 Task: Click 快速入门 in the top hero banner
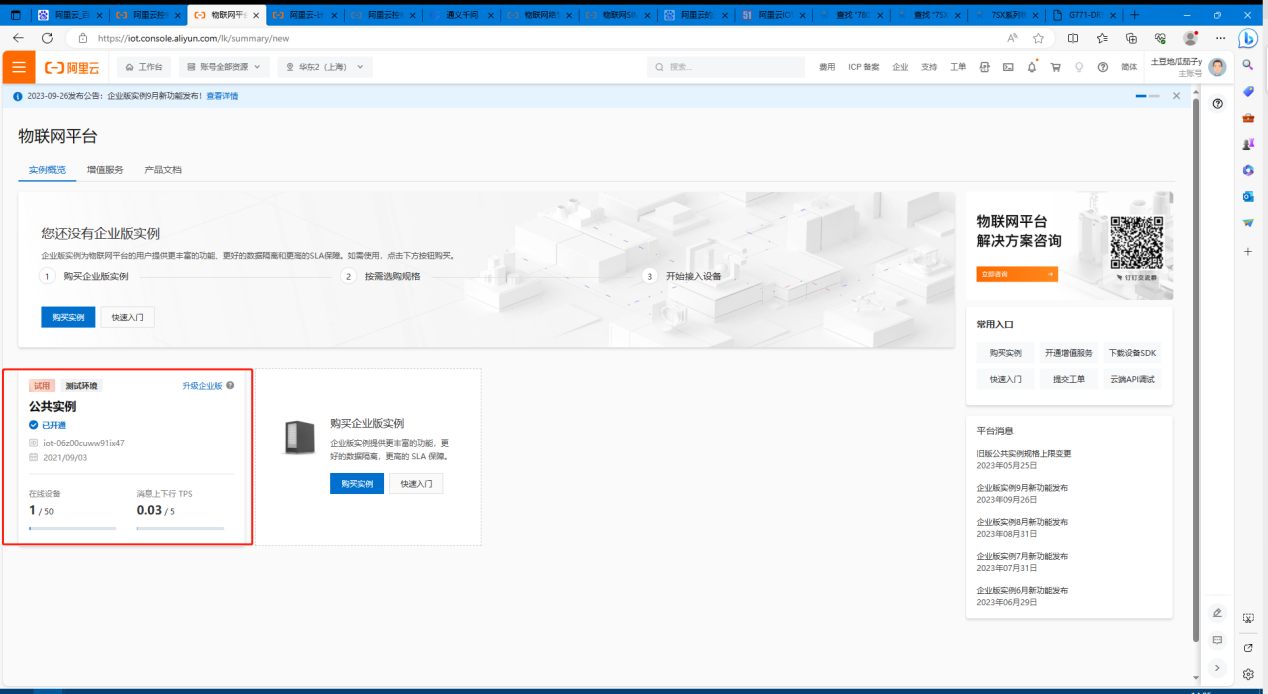click(x=127, y=317)
